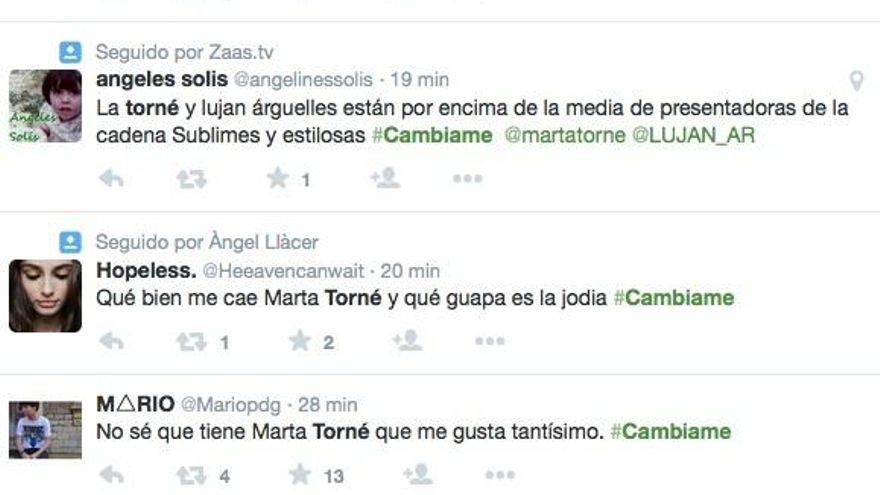880x495 pixels.
Task: Retweet the Hopeless. tweet
Action: [x=191, y=341]
